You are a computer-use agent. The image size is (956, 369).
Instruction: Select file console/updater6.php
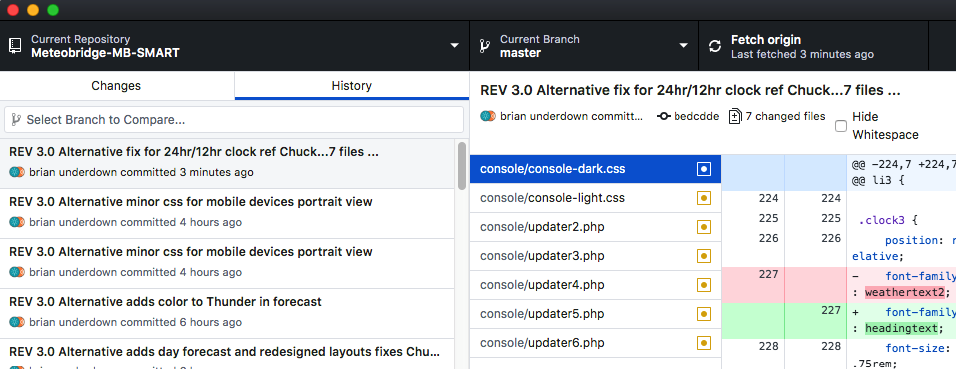595,343
